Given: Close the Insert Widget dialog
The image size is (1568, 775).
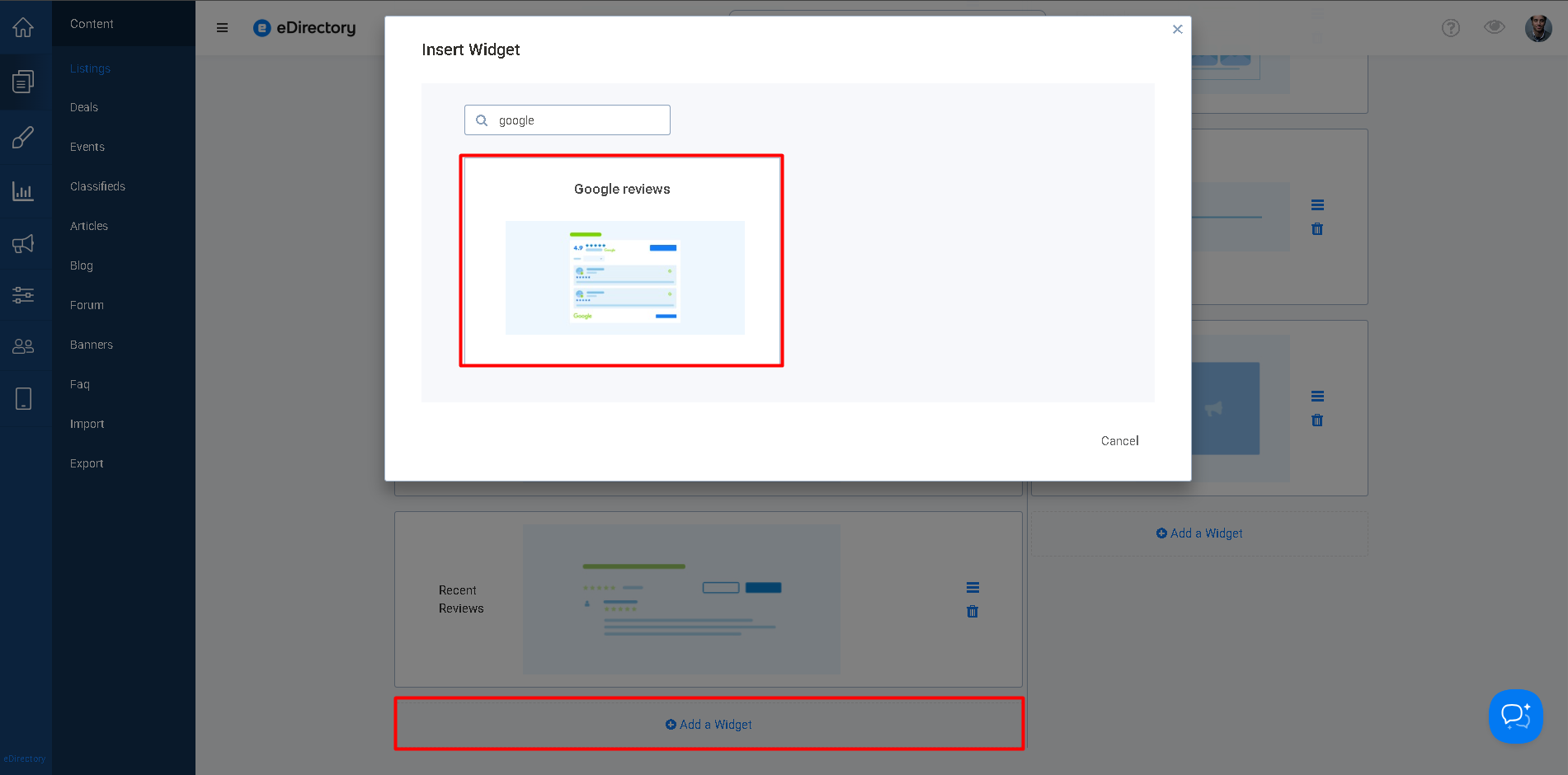Looking at the screenshot, I should click(1177, 29).
